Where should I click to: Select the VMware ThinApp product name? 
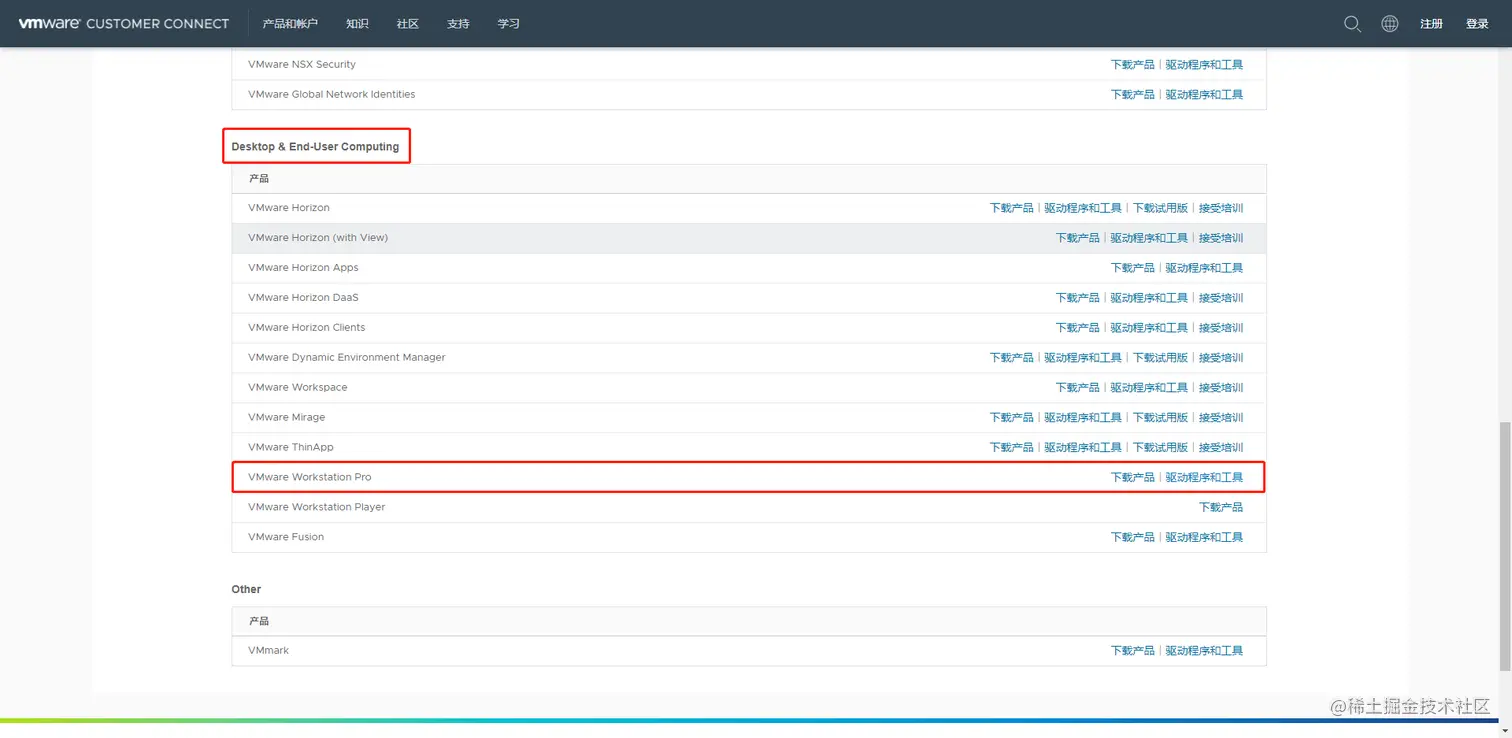coord(291,447)
